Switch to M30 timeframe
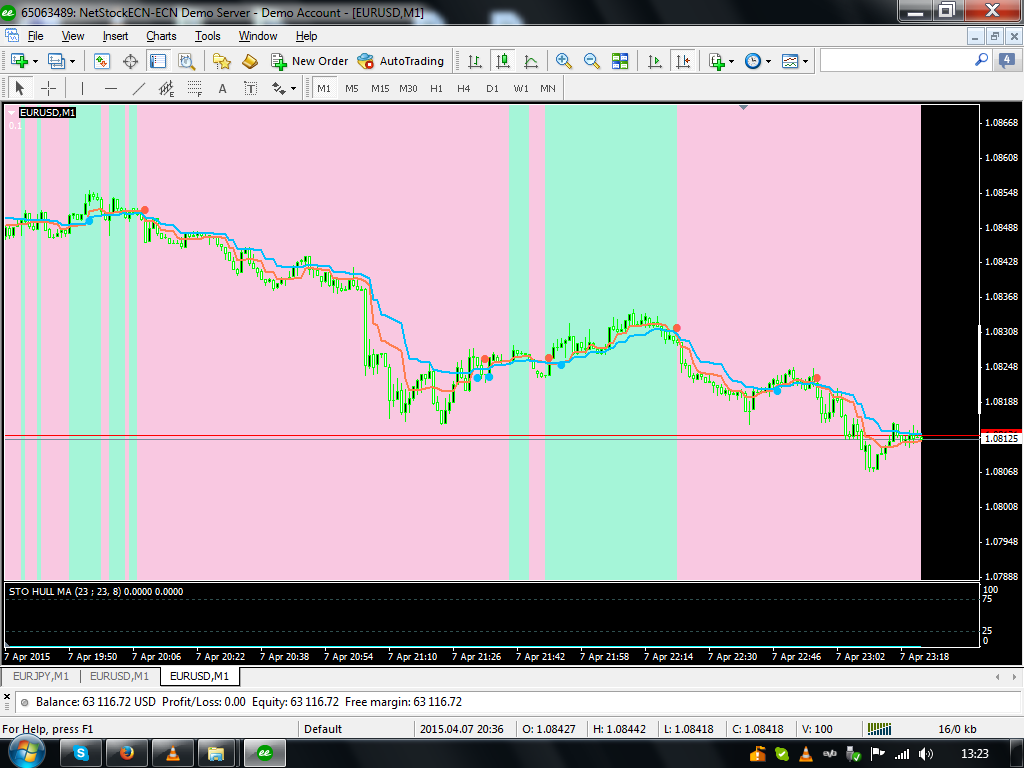This screenshot has height=768, width=1024. pos(408,88)
